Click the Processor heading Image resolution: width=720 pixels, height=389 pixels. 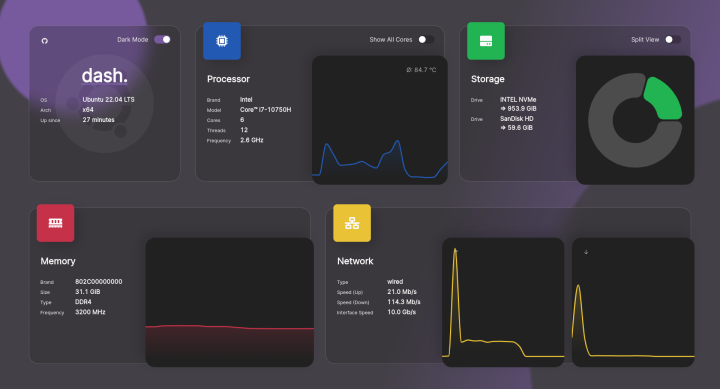pos(228,79)
